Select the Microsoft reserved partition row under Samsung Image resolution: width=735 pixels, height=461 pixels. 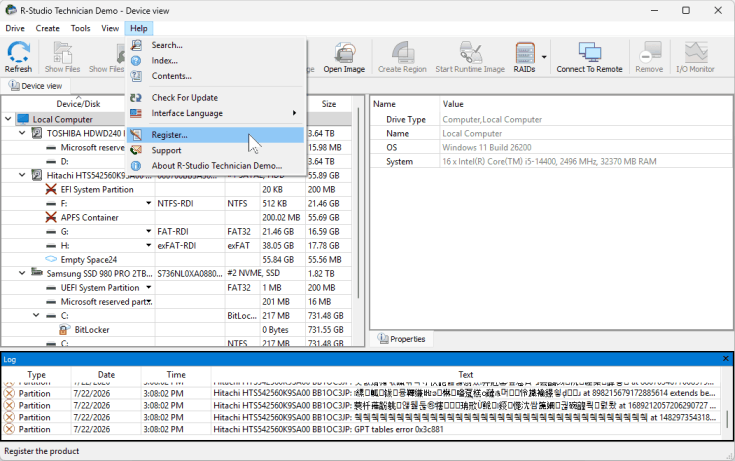point(176,302)
